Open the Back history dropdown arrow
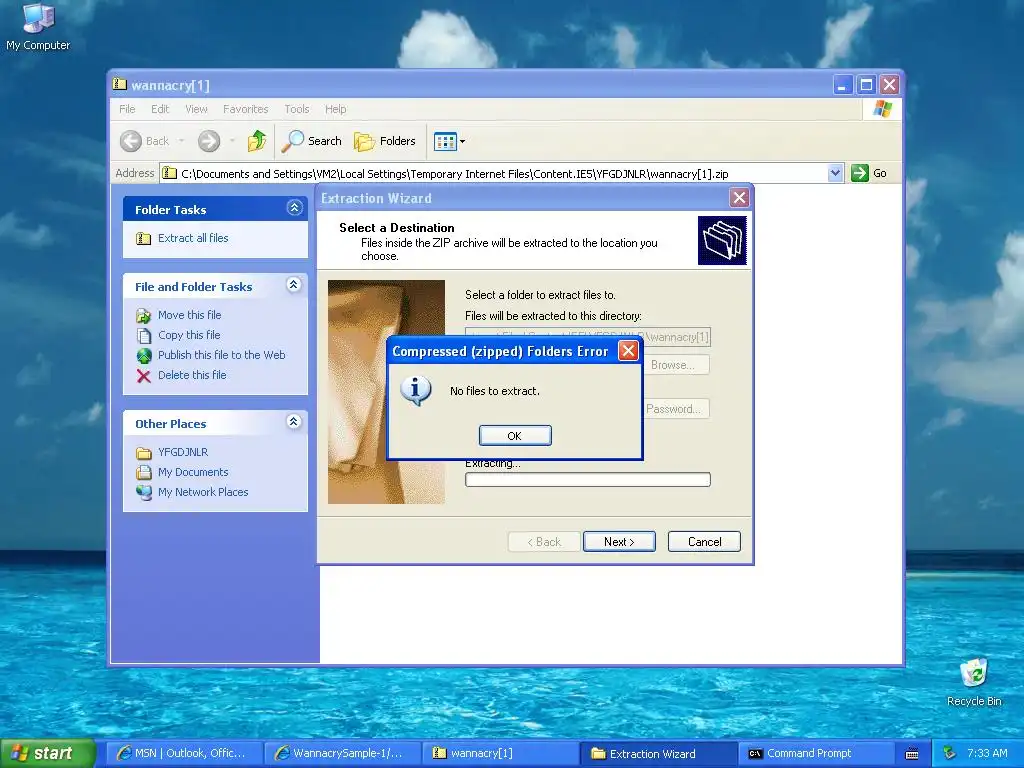1024x768 pixels. click(182, 141)
